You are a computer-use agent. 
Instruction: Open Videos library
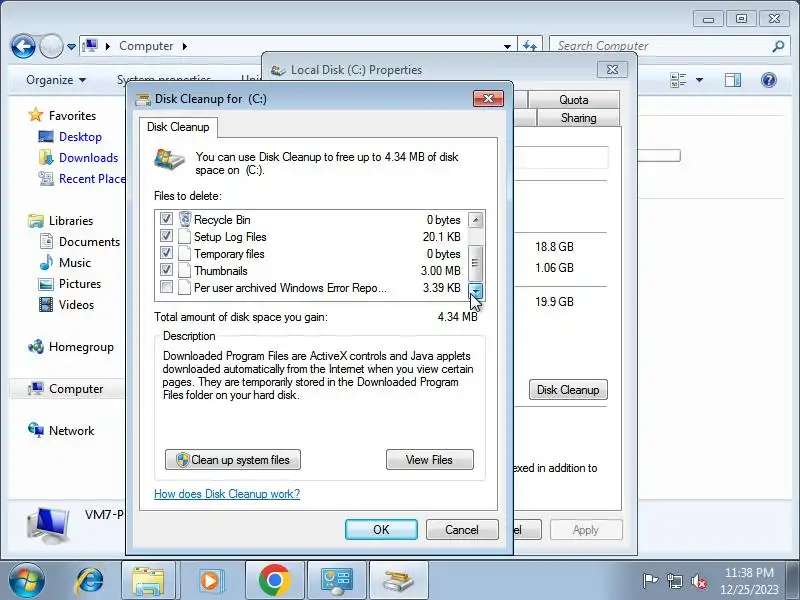point(76,304)
